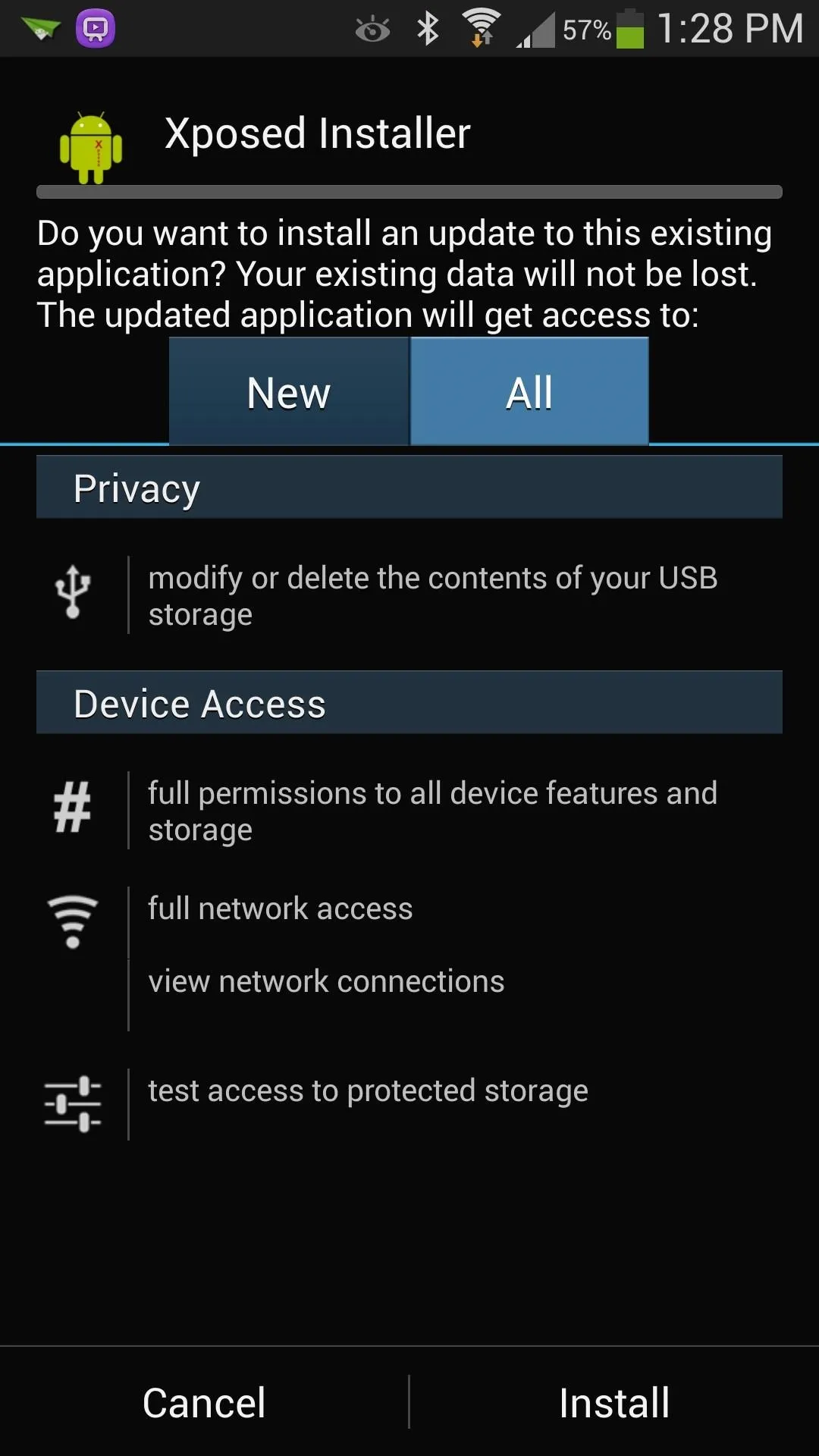The image size is (819, 1456).
Task: Tap the hash full permissions icon
Action: pos(73,808)
